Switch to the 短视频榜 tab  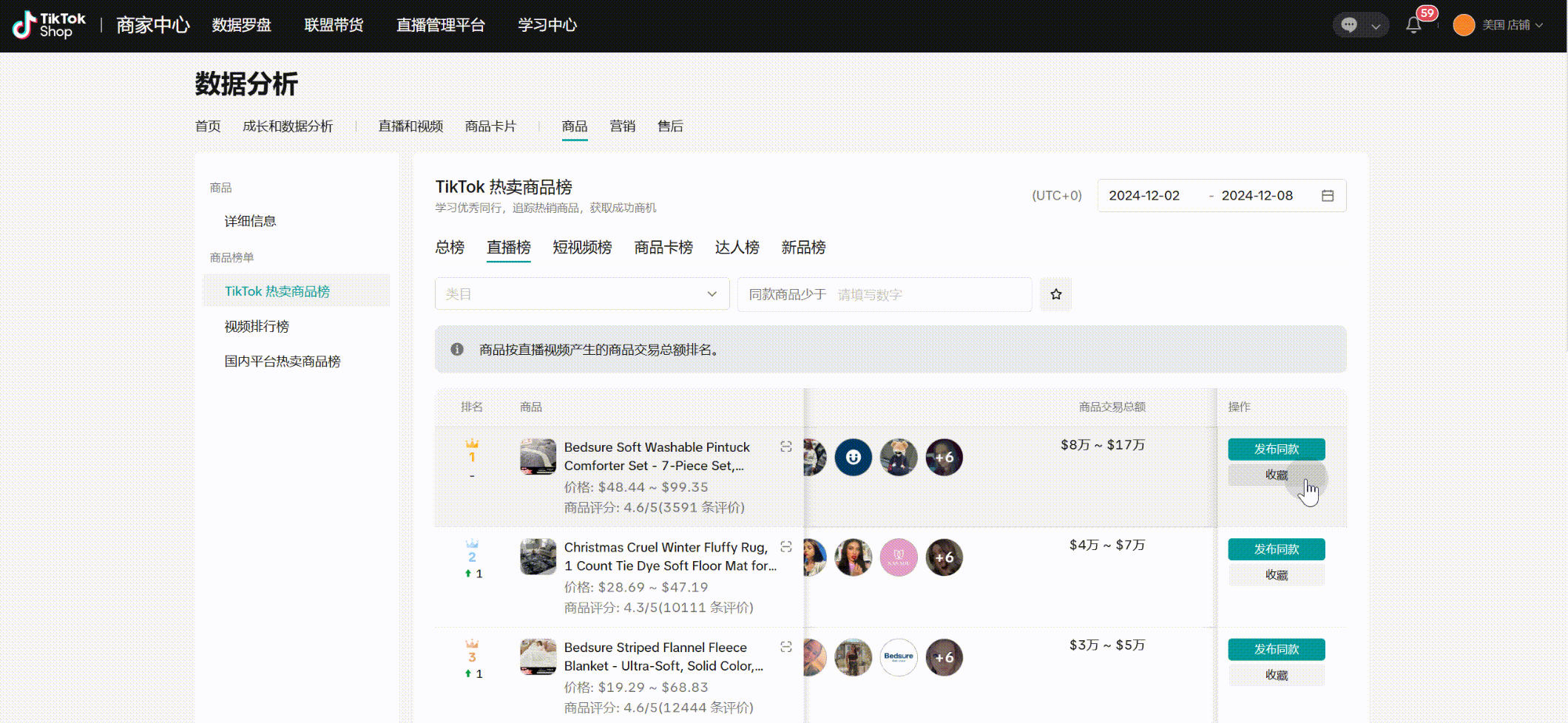coord(582,248)
